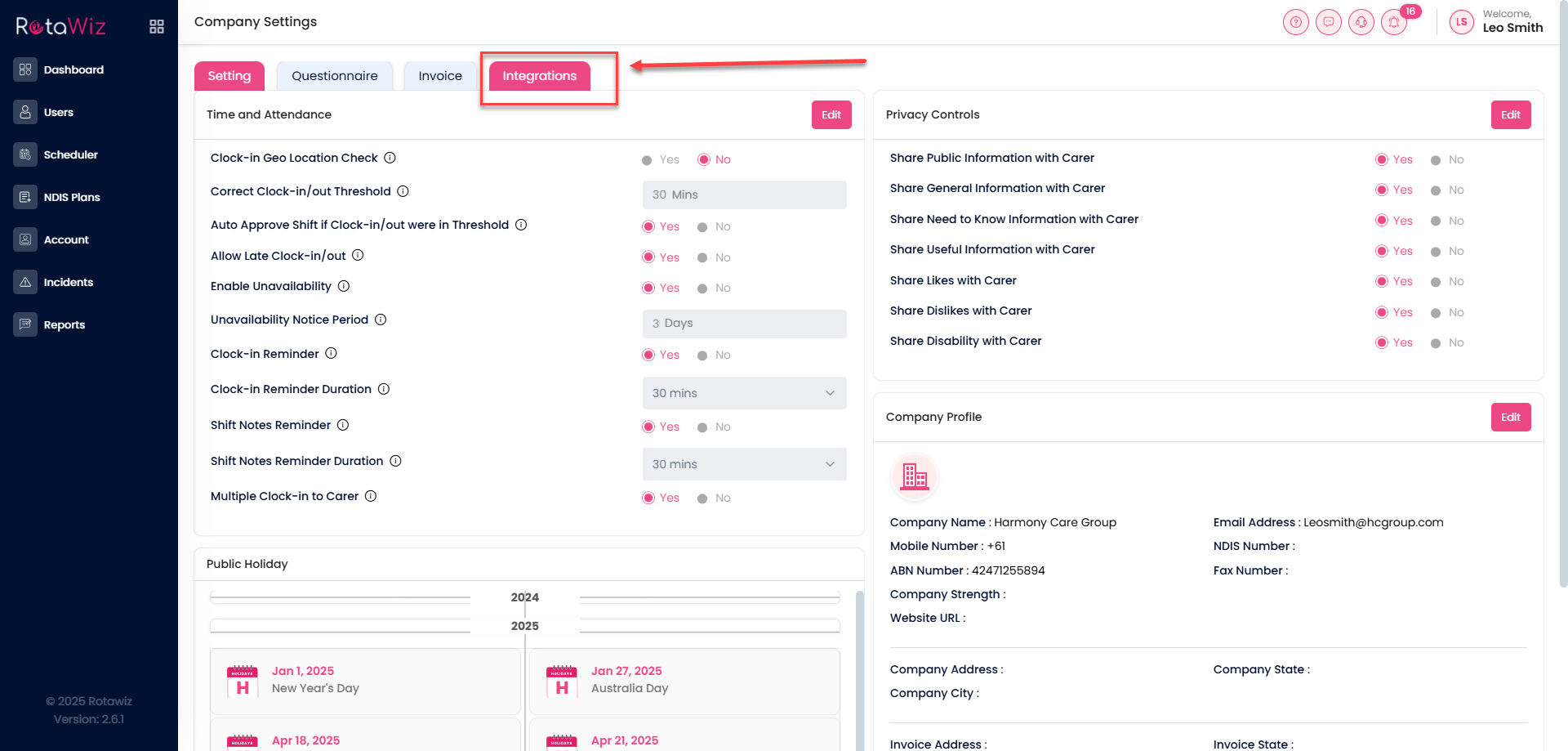The image size is (1568, 751).
Task: Select Yes for Clock-in Geo Location Check
Action: click(647, 160)
